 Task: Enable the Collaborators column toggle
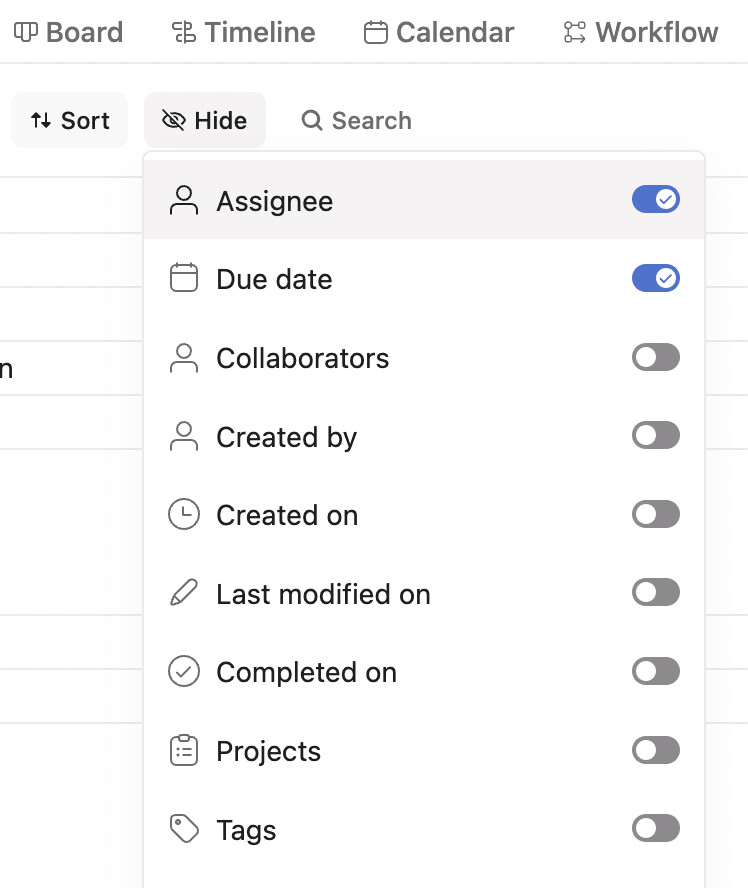tap(656, 357)
